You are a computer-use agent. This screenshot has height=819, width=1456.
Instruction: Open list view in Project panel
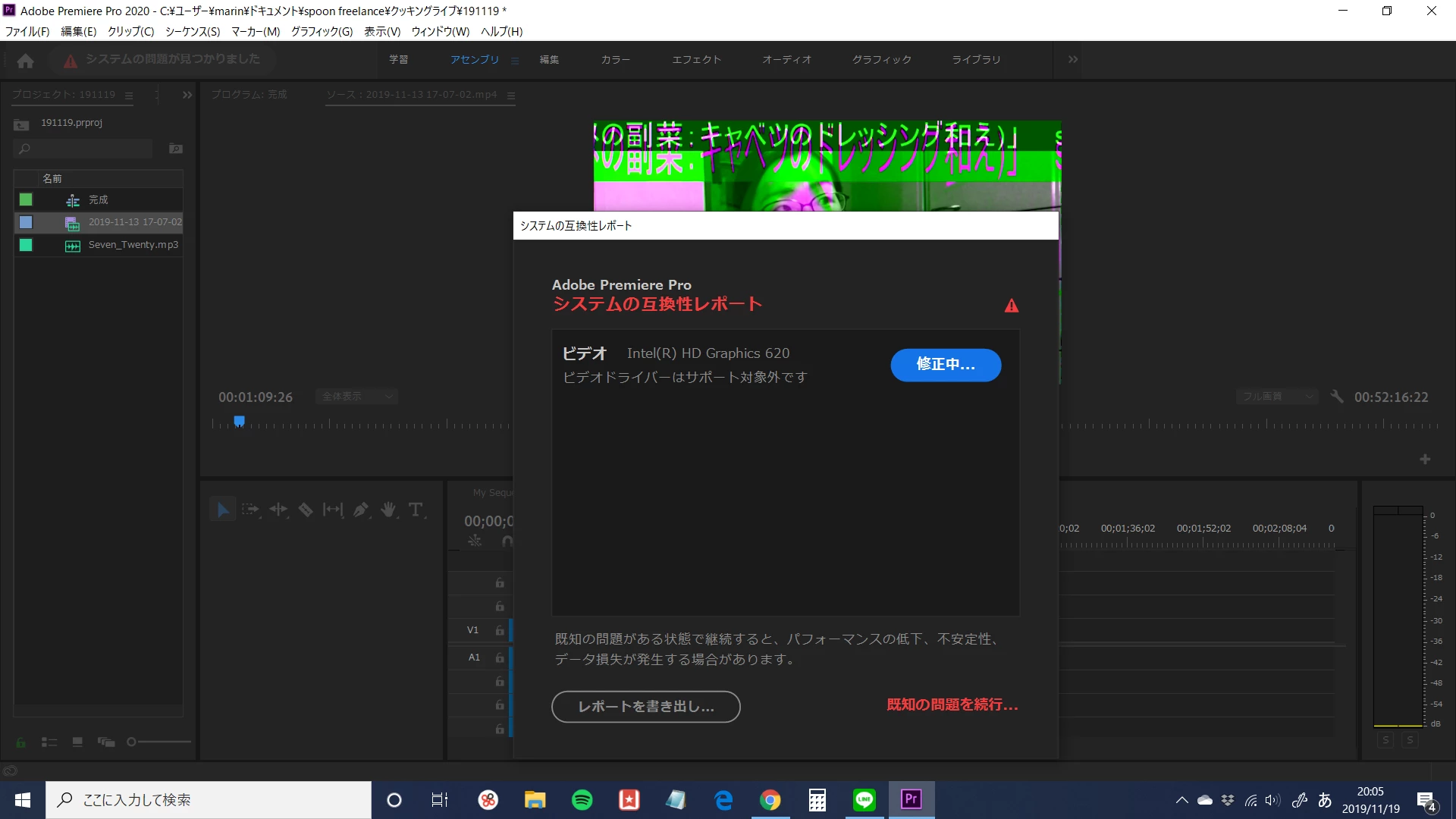point(49,742)
